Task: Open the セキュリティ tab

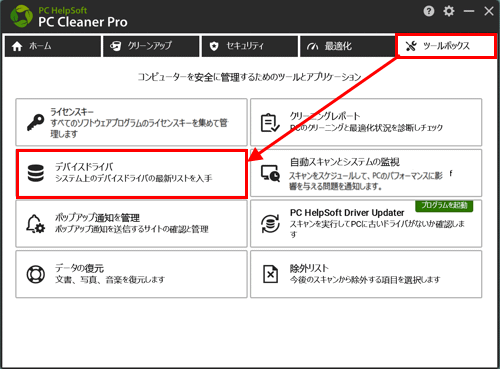Action: pos(250,46)
